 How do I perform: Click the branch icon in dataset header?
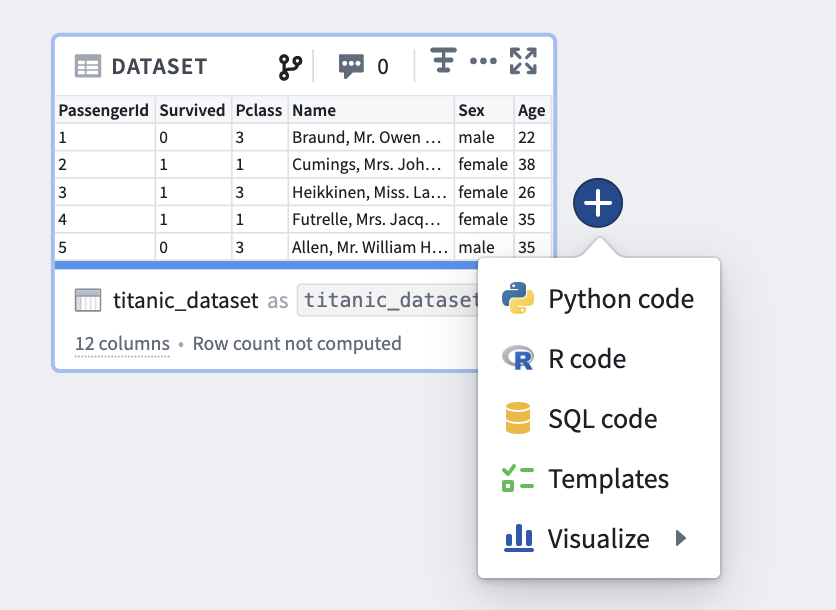click(x=290, y=67)
